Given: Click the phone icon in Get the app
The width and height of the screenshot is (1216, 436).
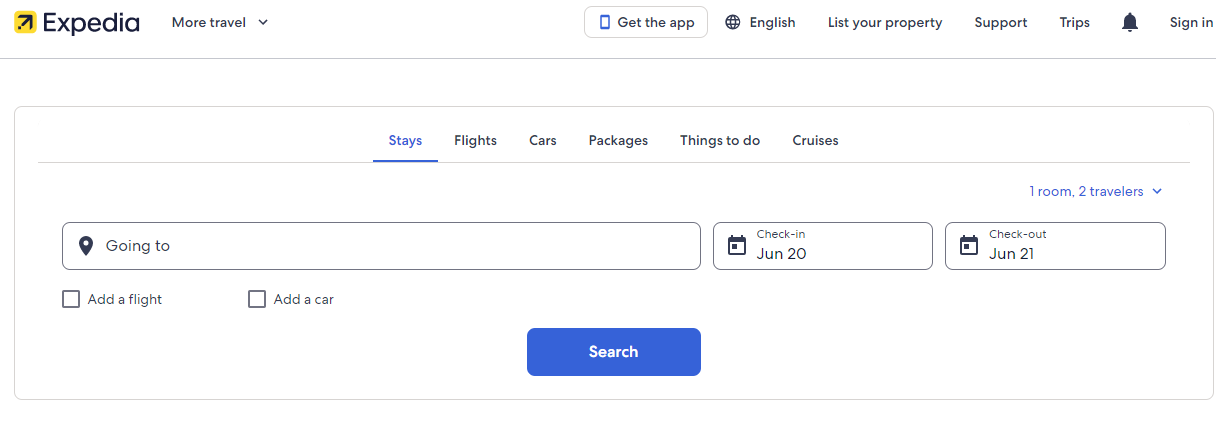Looking at the screenshot, I should click(604, 22).
